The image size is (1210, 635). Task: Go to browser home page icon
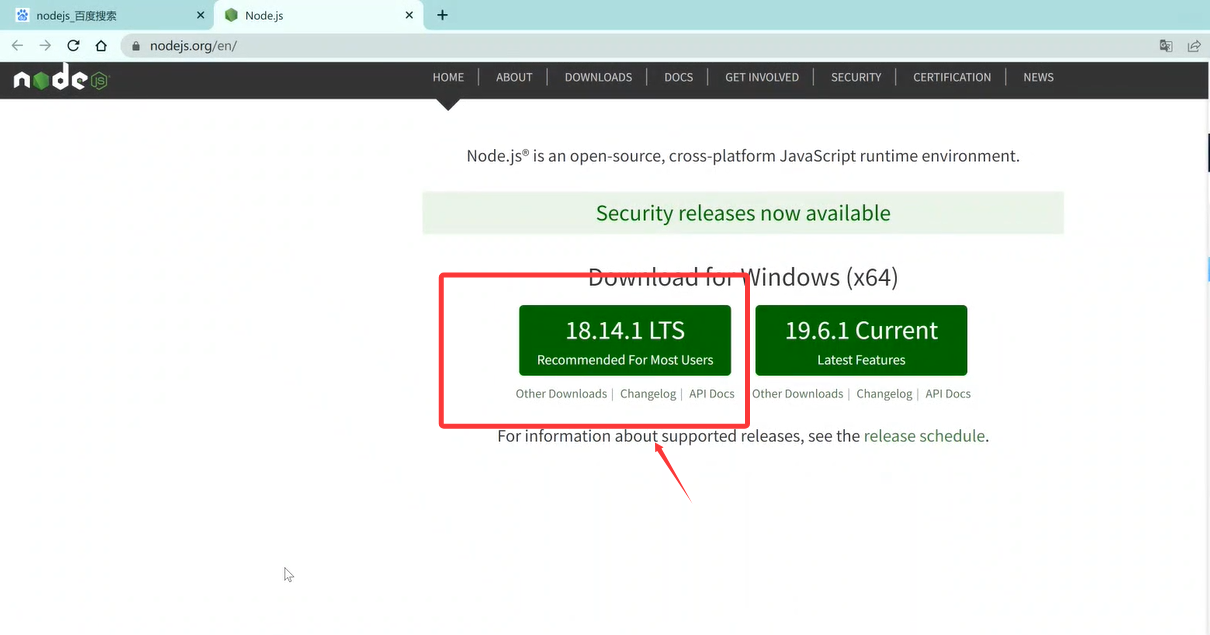coord(101,45)
